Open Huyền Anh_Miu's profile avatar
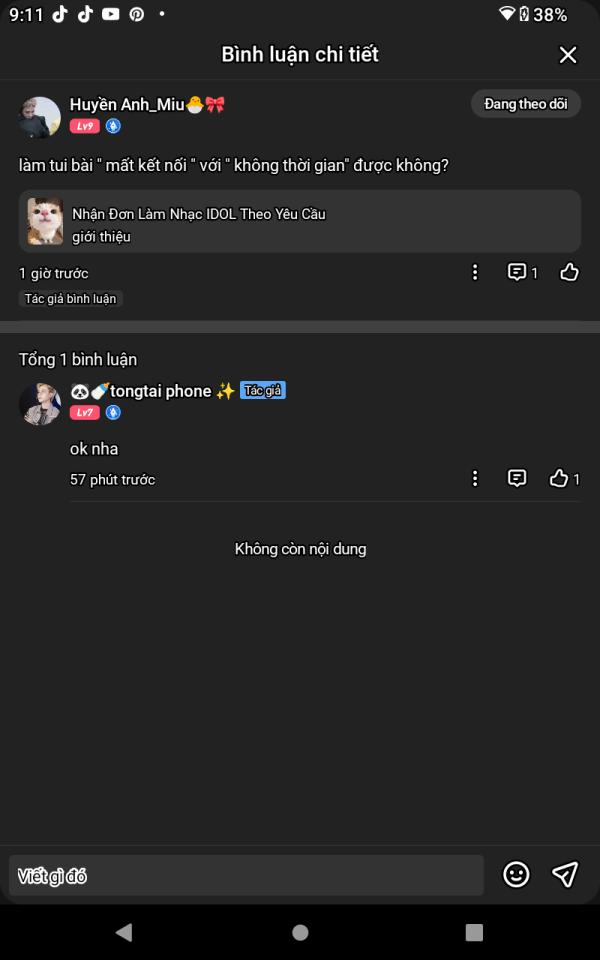600x960 pixels. point(40,117)
